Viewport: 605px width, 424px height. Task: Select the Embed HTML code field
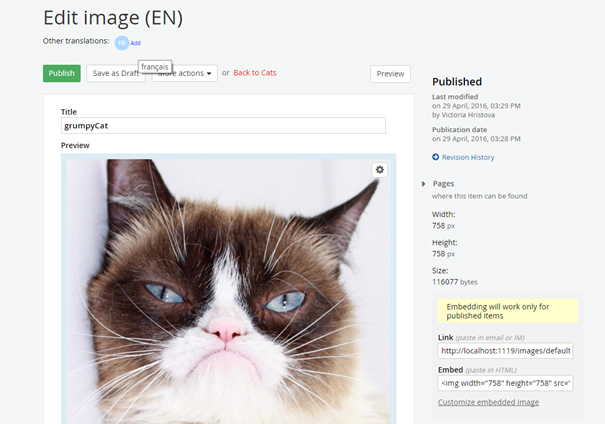(505, 383)
